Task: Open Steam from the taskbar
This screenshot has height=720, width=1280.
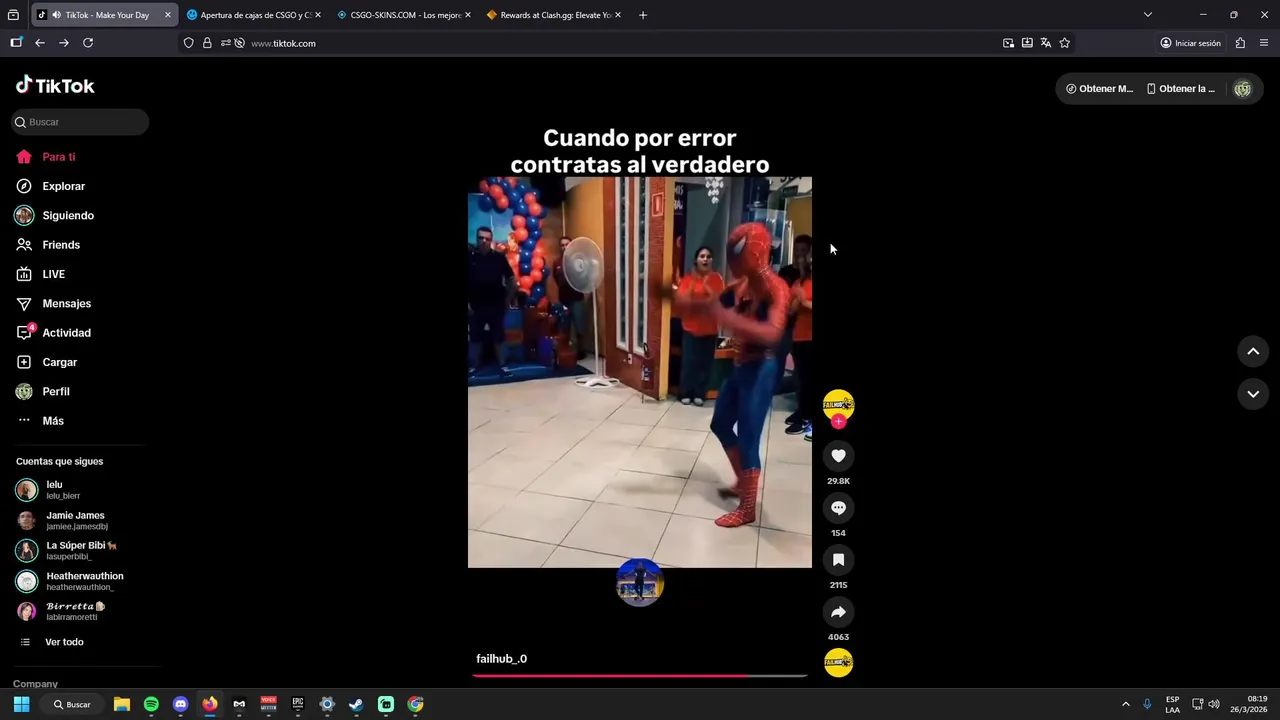Action: (356, 704)
